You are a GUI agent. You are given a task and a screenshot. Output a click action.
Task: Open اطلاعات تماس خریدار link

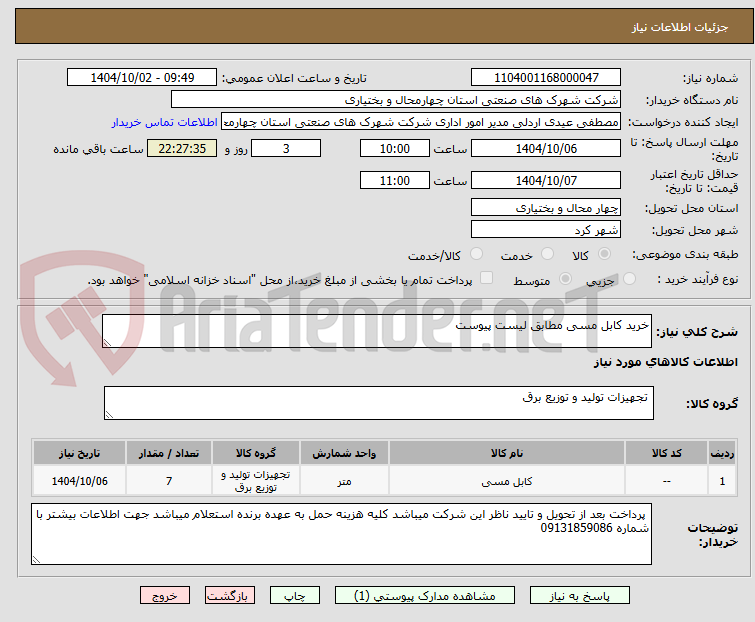click(x=165, y=122)
